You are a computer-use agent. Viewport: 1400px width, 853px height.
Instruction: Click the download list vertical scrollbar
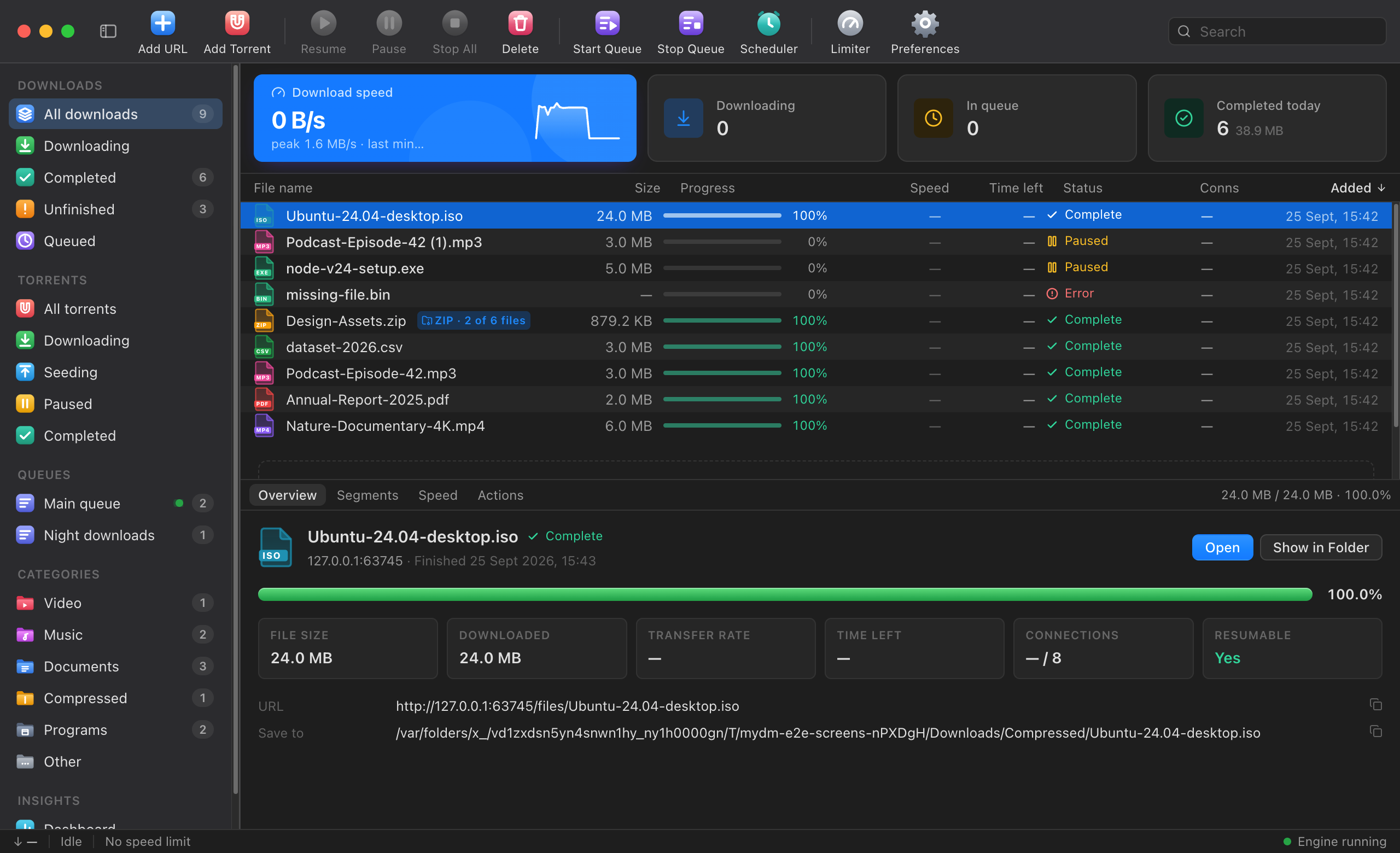click(x=1395, y=316)
